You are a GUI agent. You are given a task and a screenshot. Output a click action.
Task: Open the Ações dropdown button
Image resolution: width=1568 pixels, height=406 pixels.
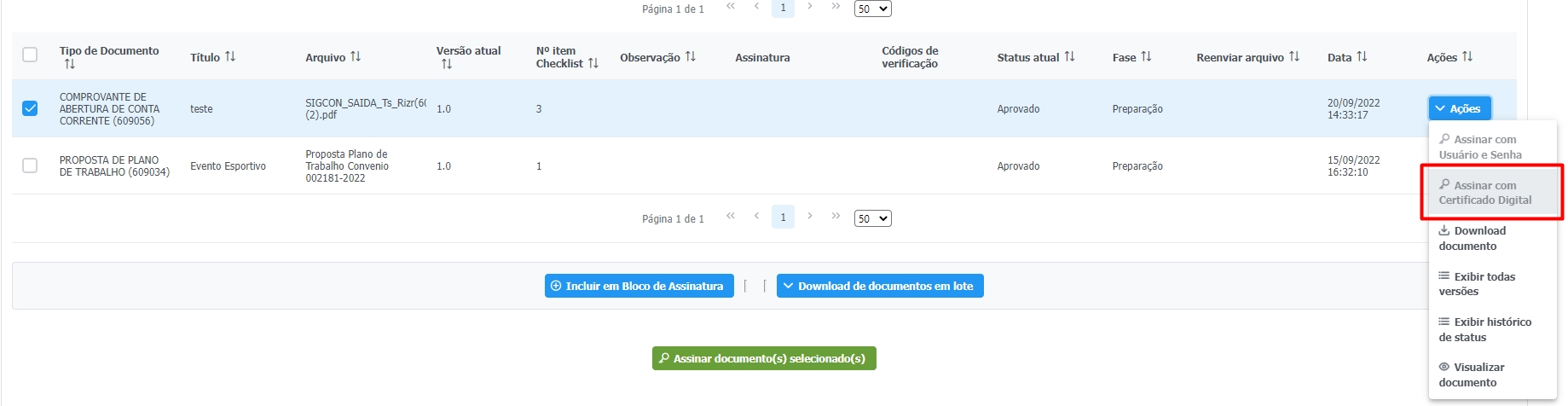1459,108
